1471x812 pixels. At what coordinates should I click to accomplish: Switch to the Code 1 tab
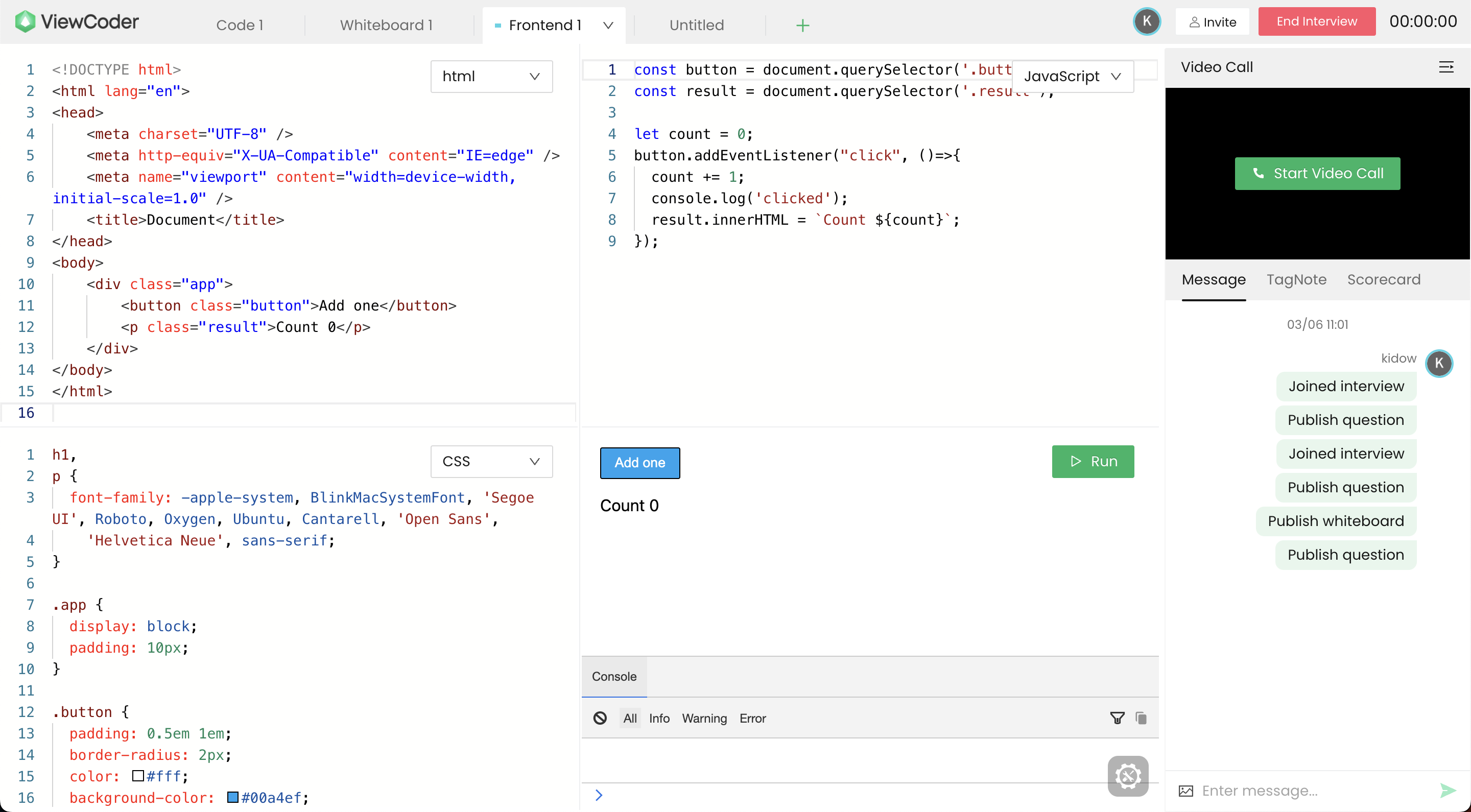tap(239, 25)
